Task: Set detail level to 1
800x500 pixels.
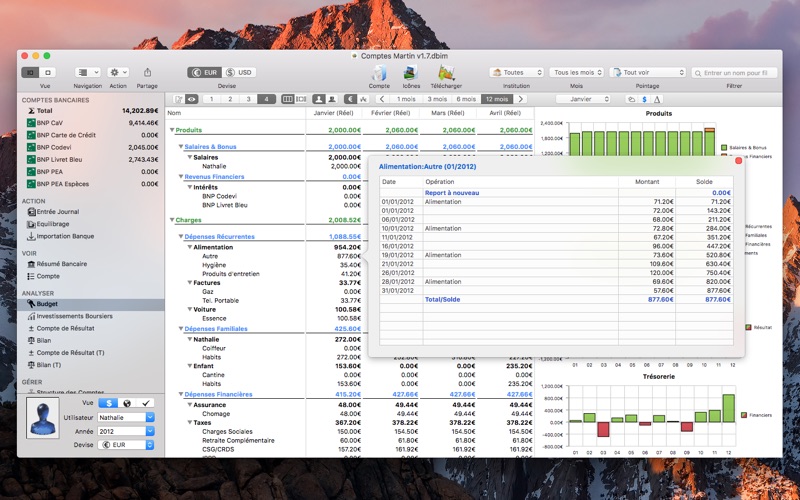Action: point(212,99)
